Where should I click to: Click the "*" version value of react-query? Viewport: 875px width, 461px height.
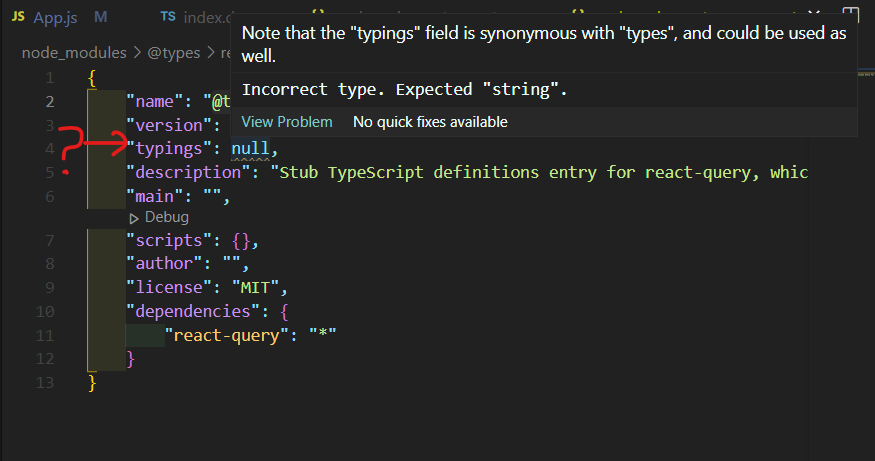pyautogui.click(x=323, y=335)
